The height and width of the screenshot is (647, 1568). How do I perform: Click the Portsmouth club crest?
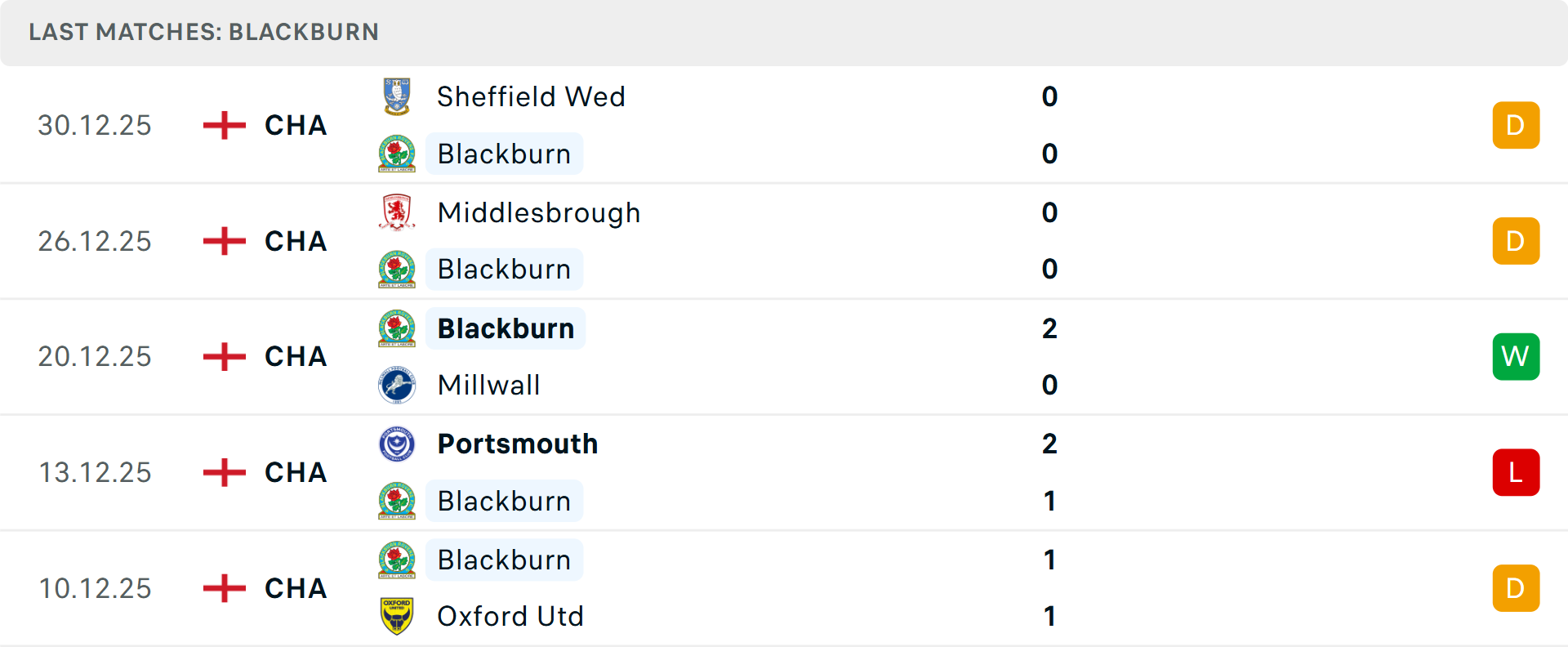click(x=397, y=444)
